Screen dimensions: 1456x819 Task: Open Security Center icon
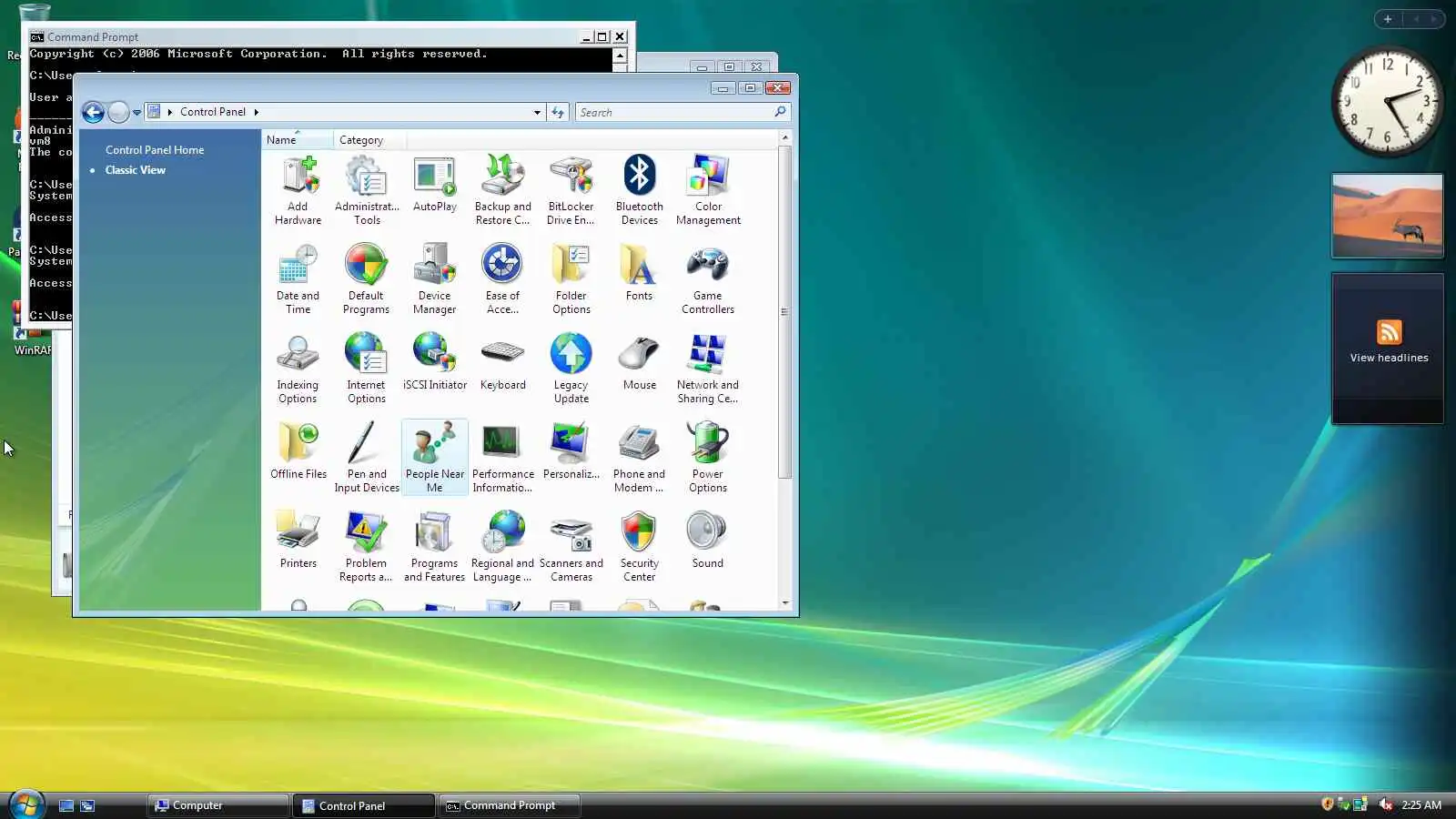(639, 547)
